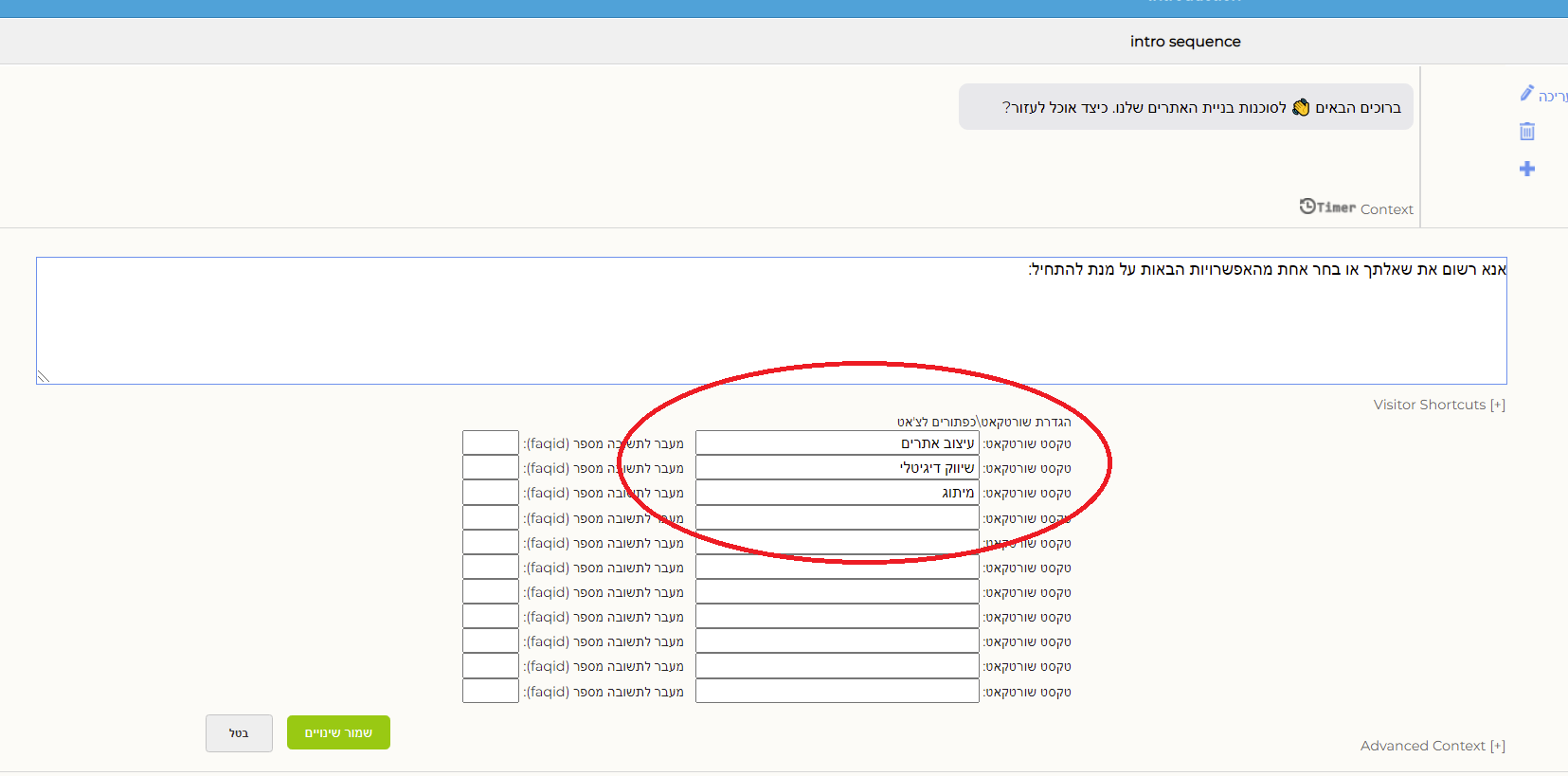
Task: Click the shortcut field containing שיווק דיגיטלי
Action: coord(838,468)
